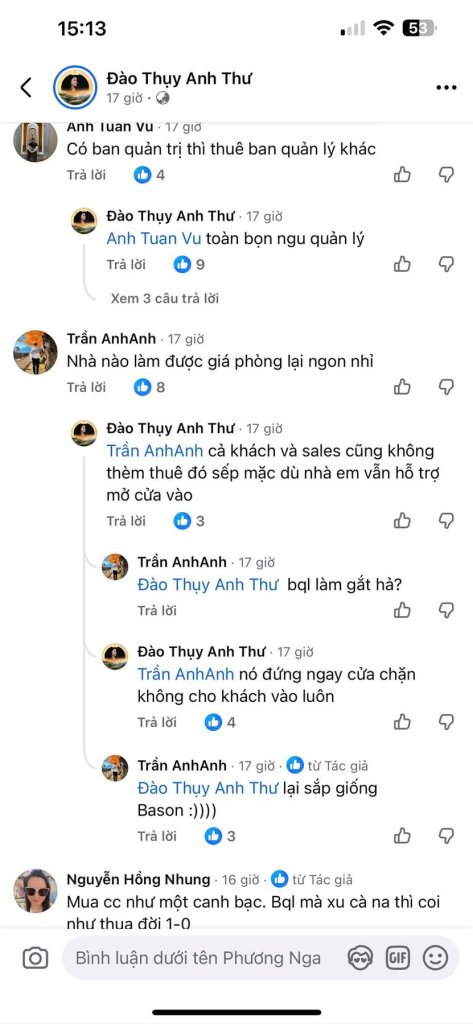Reply to 'lại sắp giống Bason' comment

click(157, 835)
